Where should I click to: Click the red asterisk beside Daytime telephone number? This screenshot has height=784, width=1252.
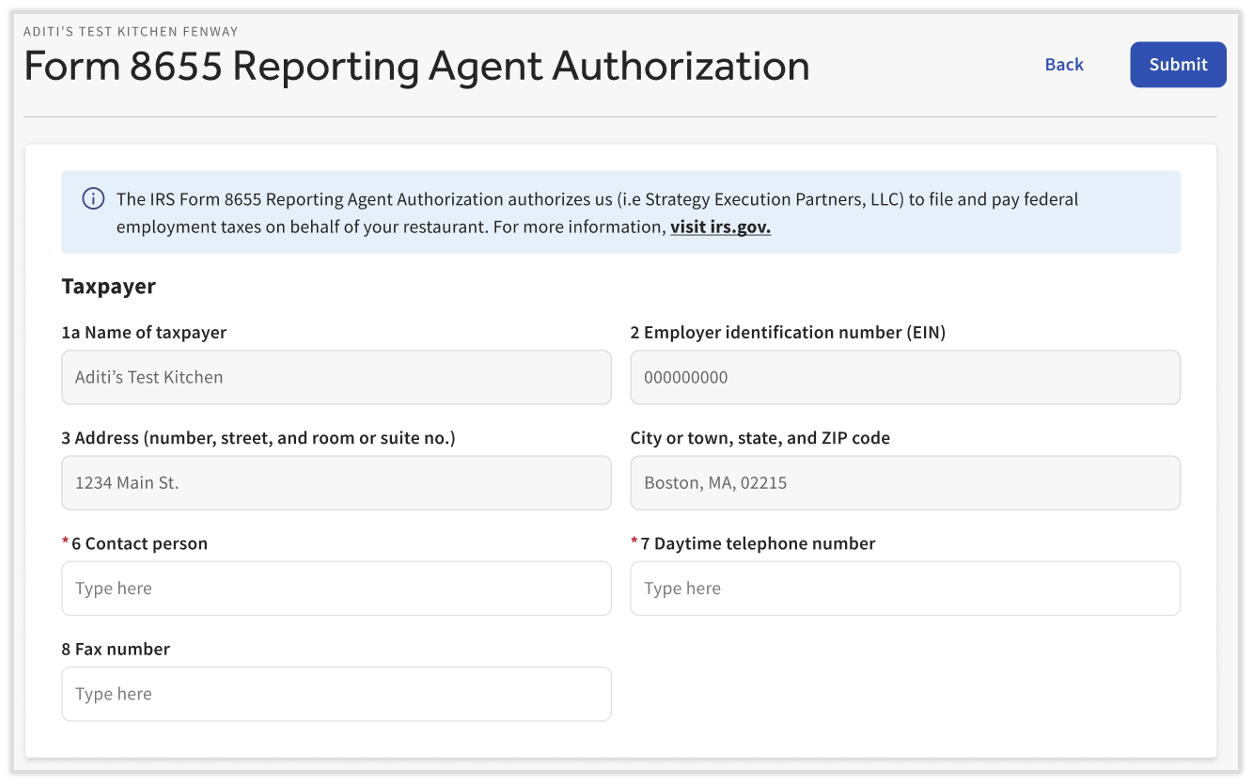(634, 542)
